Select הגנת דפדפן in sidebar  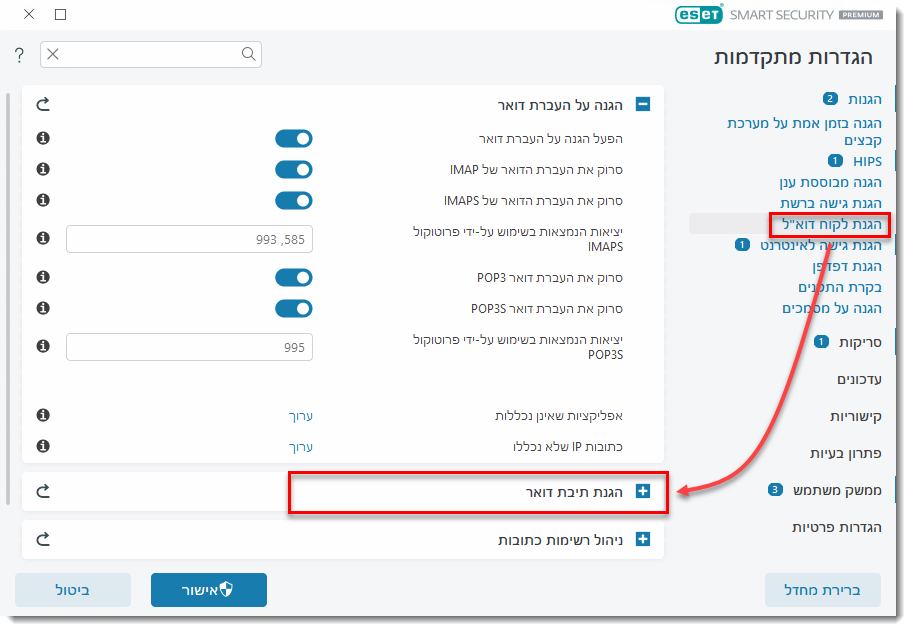pos(847,266)
